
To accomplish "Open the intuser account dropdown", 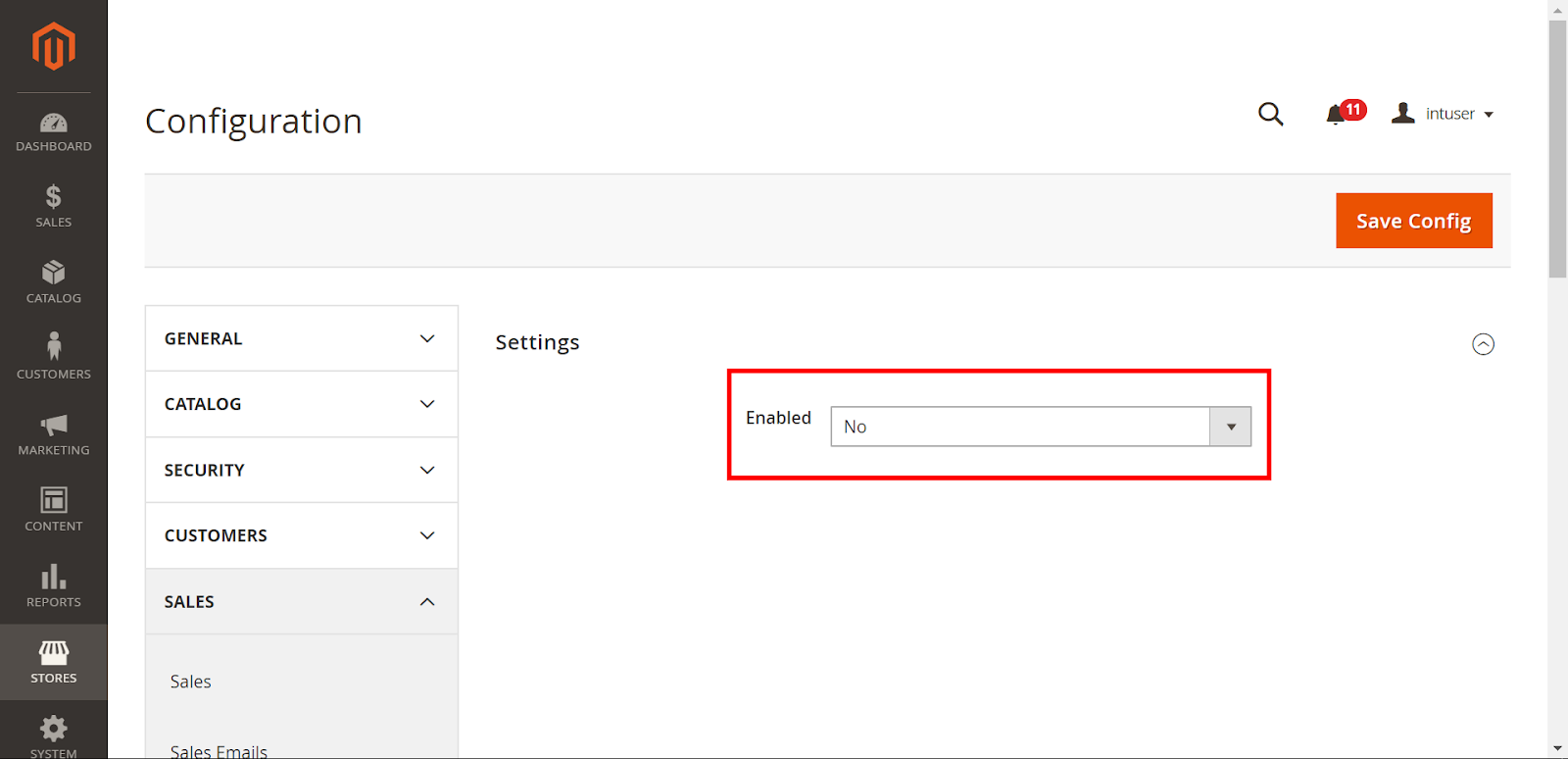I will point(1443,114).
